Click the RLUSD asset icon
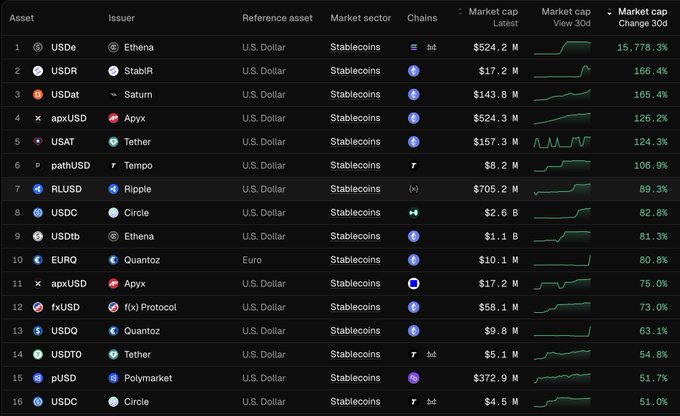 click(x=38, y=189)
